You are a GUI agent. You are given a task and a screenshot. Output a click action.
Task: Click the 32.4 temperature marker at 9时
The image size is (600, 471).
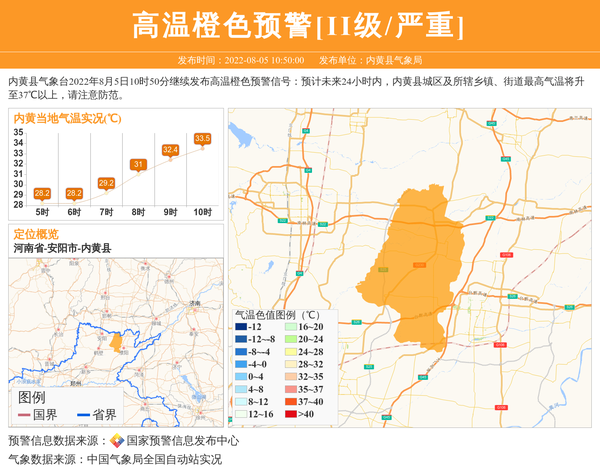click(x=170, y=149)
